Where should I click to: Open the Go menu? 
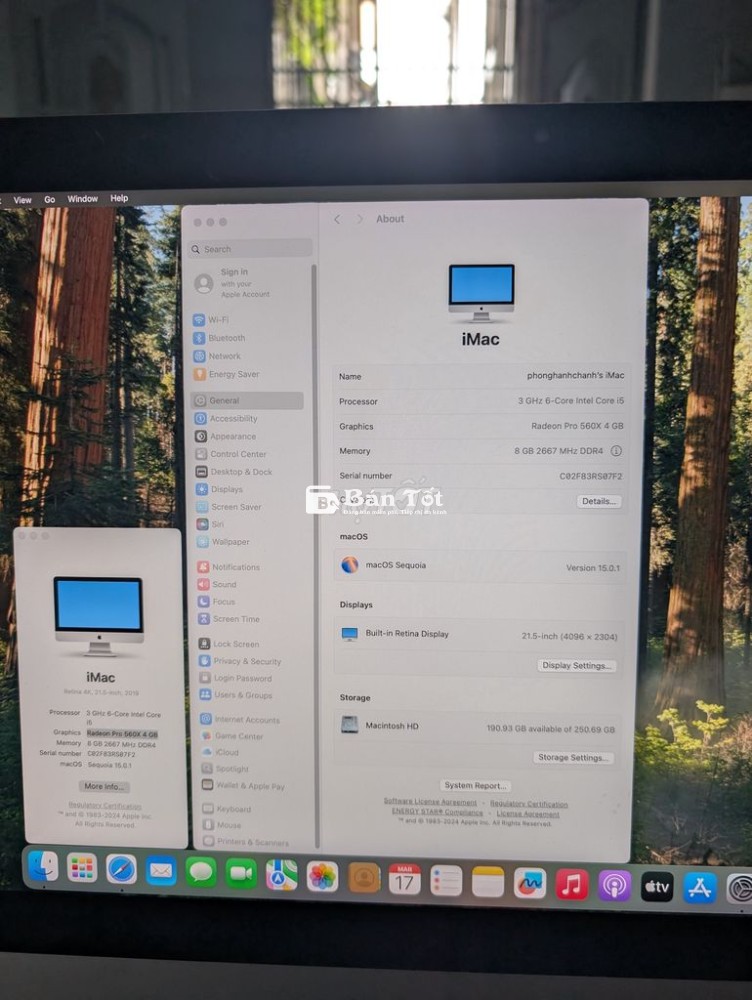point(50,200)
